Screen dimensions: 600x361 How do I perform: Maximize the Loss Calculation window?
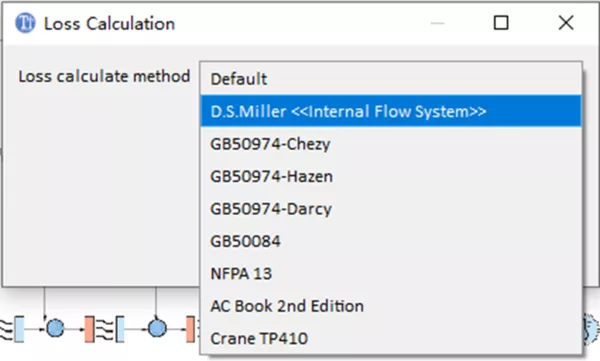tap(501, 23)
